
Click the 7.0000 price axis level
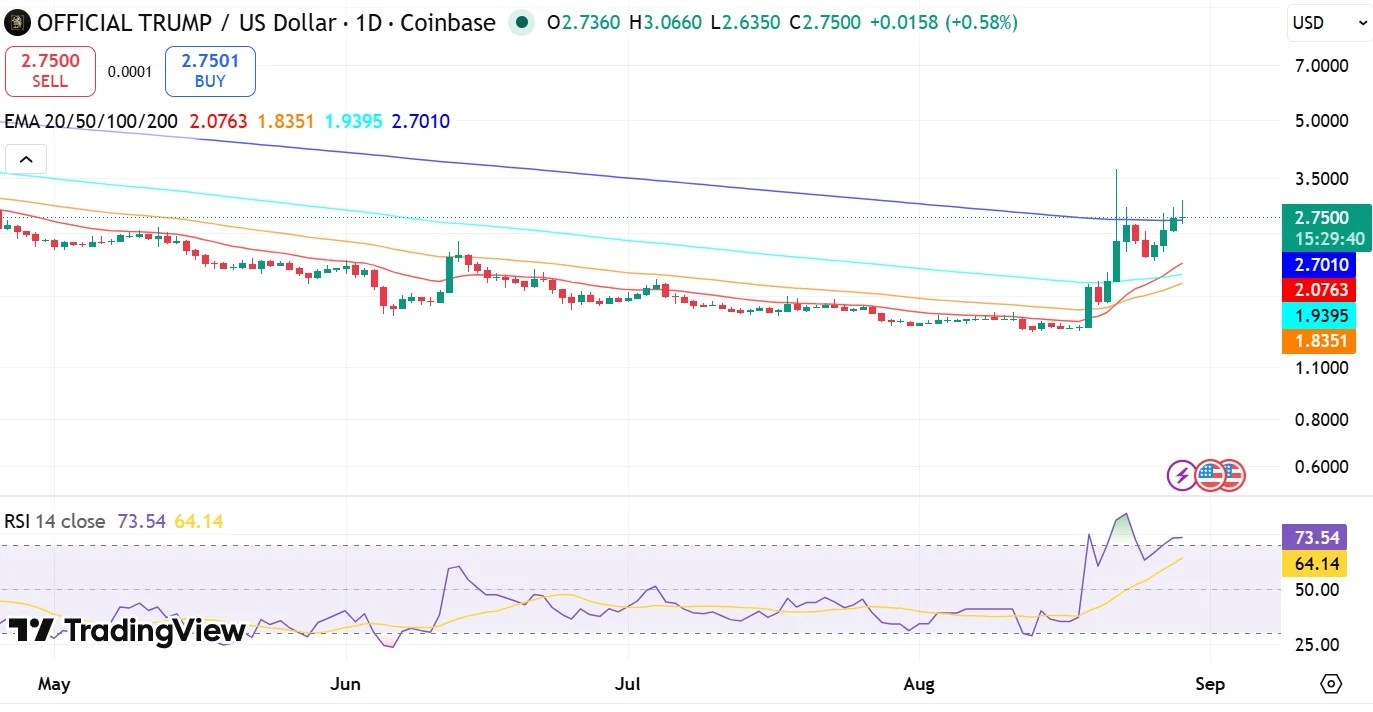1322,66
